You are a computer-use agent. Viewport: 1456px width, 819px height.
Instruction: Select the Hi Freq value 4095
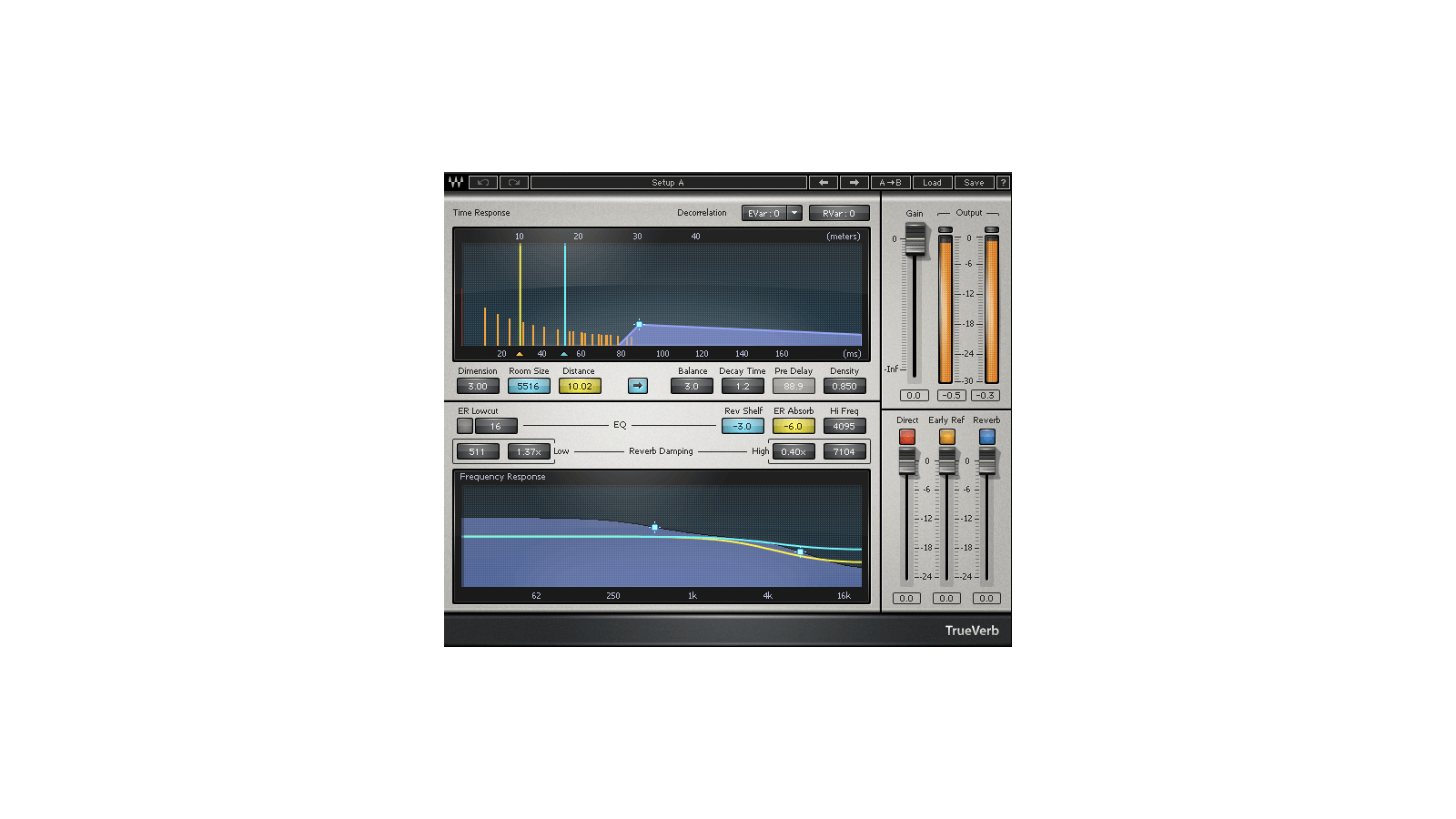click(x=844, y=426)
